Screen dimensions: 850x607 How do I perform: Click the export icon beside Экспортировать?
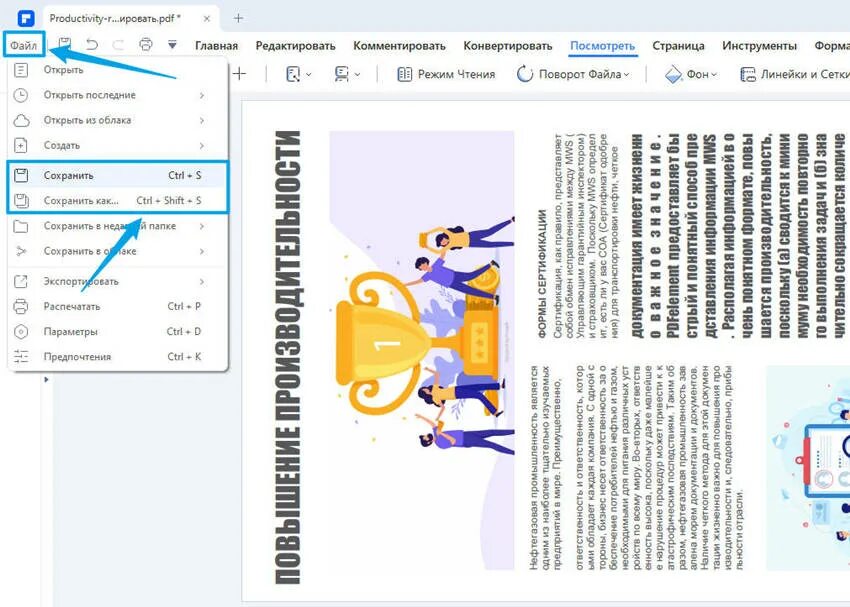(x=21, y=282)
